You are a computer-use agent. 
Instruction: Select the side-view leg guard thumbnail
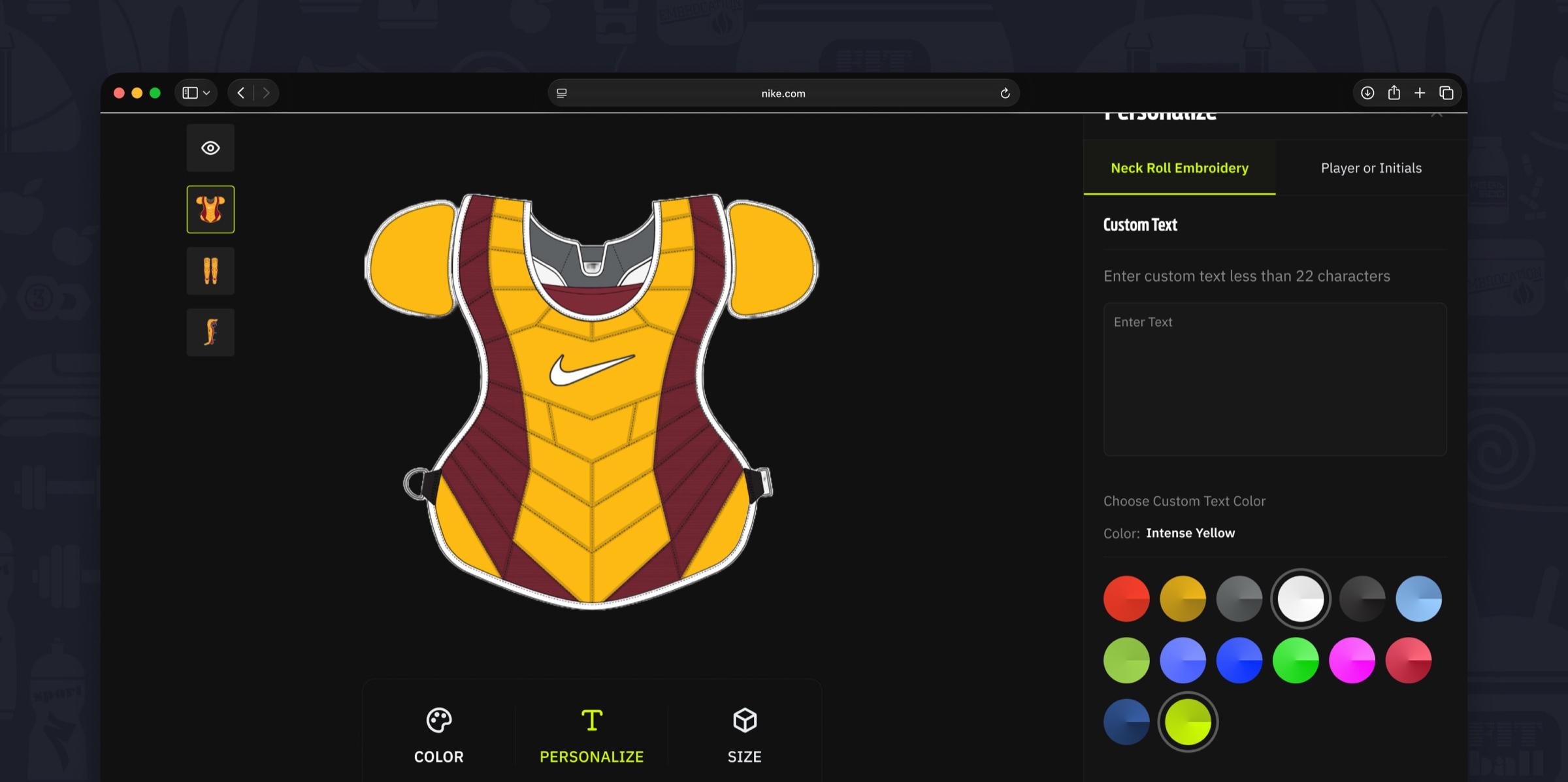point(210,333)
